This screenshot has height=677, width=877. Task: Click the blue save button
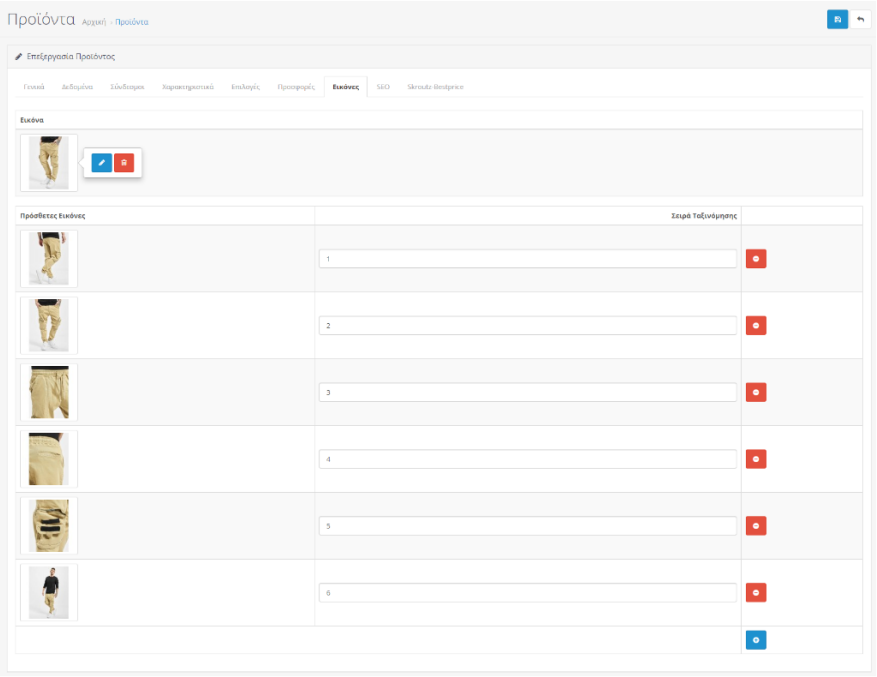click(x=837, y=20)
